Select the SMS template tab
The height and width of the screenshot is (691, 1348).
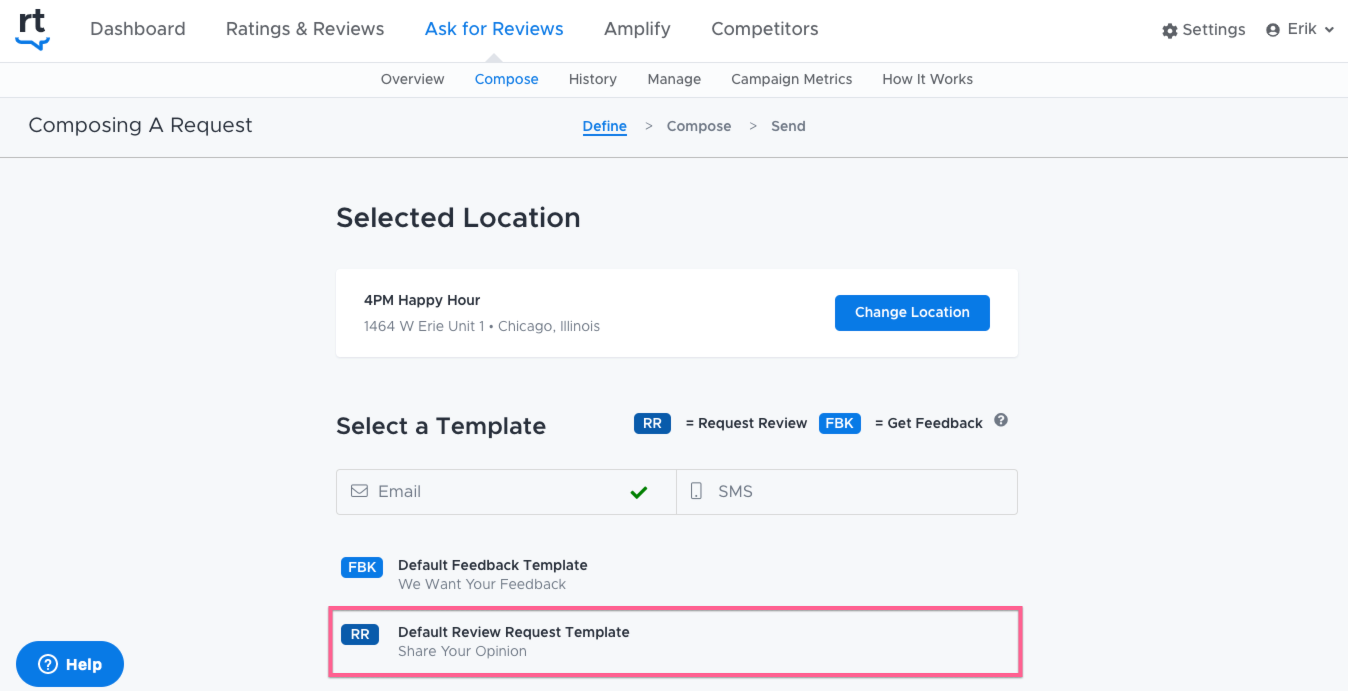coord(847,492)
